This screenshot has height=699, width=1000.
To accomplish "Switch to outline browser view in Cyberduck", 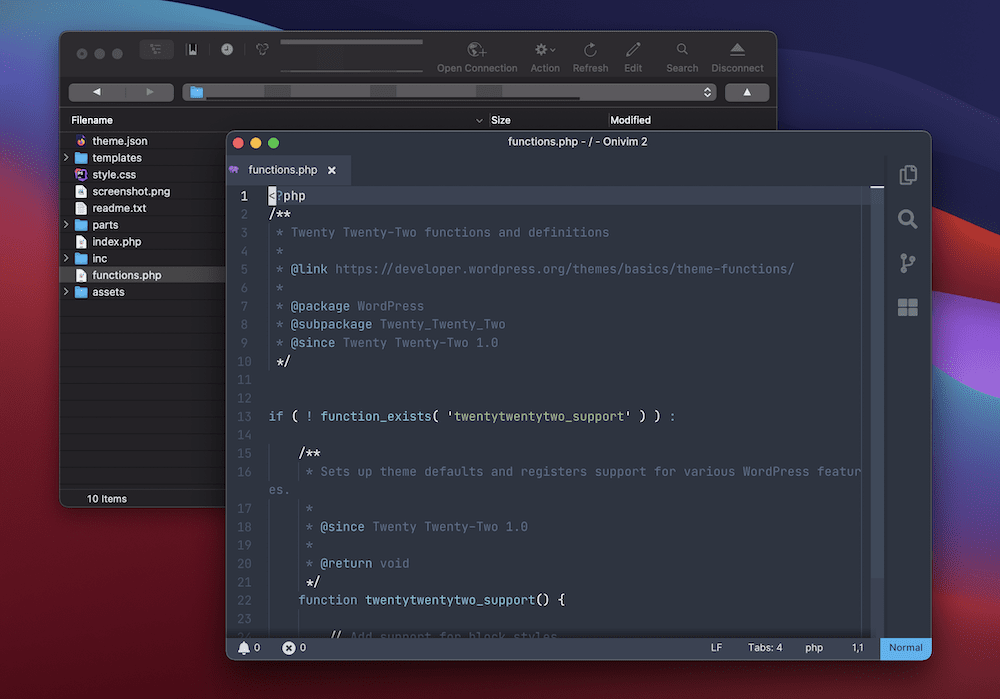I will 156,49.
